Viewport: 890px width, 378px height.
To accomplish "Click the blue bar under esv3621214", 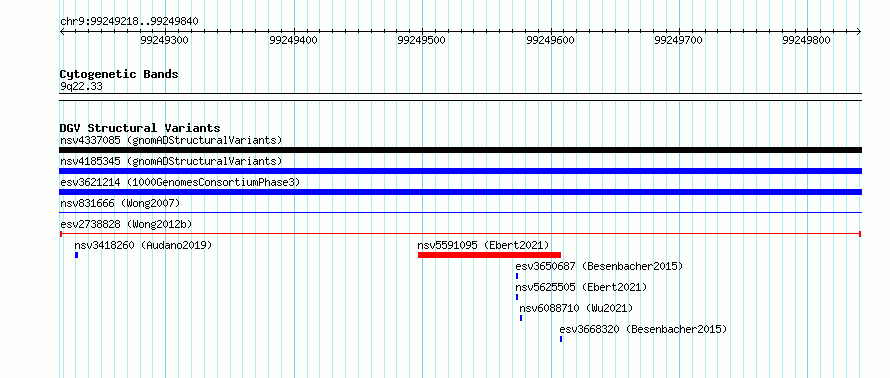I will pyautogui.click(x=460, y=192).
